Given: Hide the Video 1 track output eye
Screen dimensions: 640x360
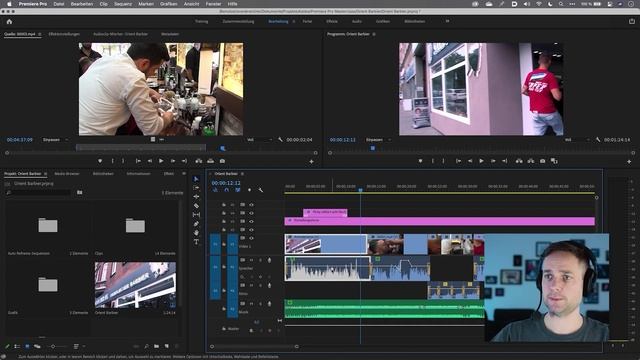Looking at the screenshot, I should click(x=251, y=238).
